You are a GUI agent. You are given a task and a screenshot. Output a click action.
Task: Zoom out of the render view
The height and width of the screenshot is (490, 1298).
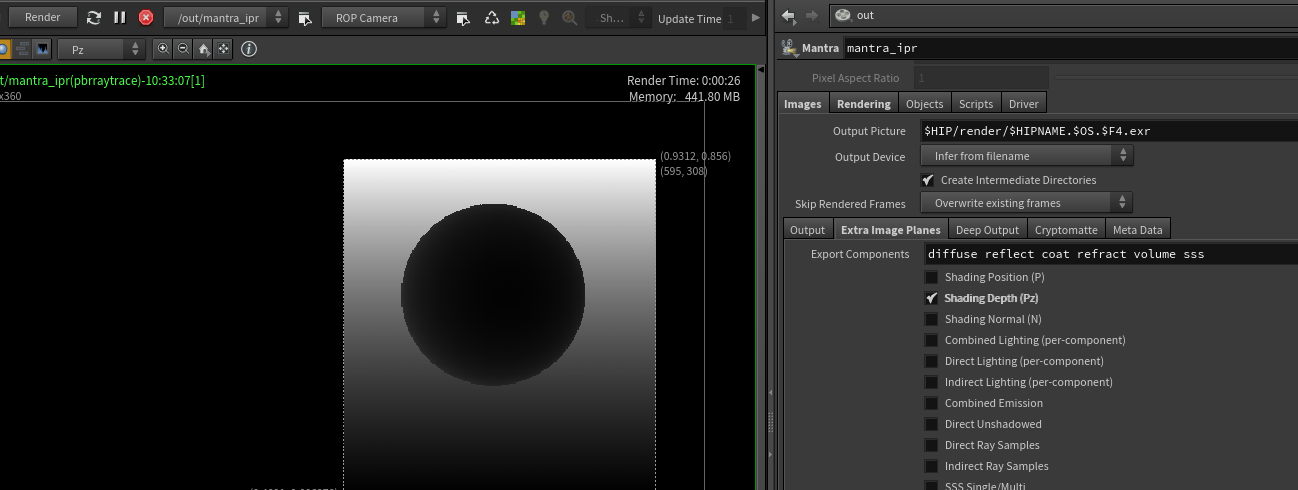[x=183, y=49]
